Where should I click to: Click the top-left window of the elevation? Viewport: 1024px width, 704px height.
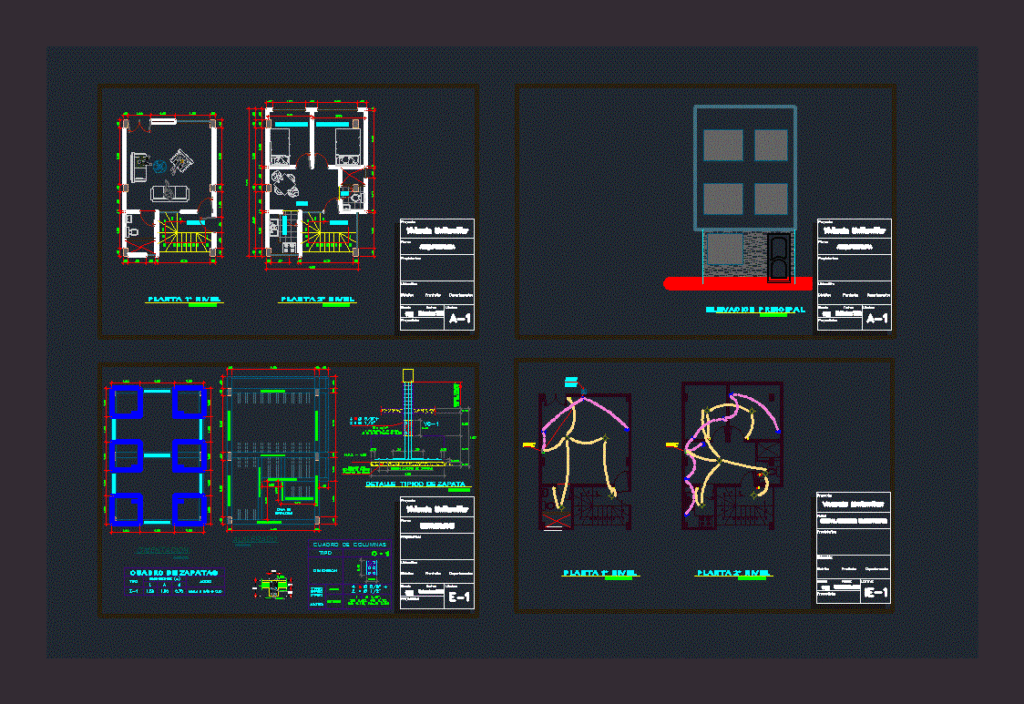[723, 145]
